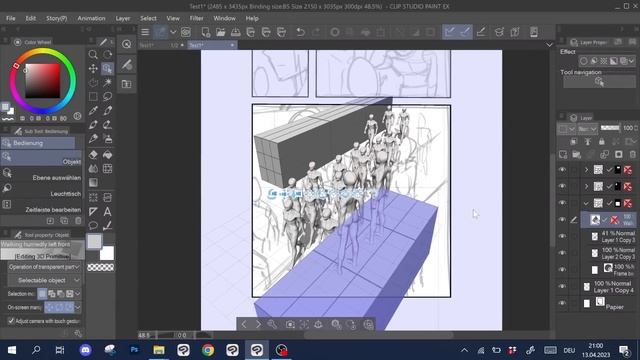Viewport: 640px width, 360px height.
Task: Open the File menu
Action: point(11,18)
